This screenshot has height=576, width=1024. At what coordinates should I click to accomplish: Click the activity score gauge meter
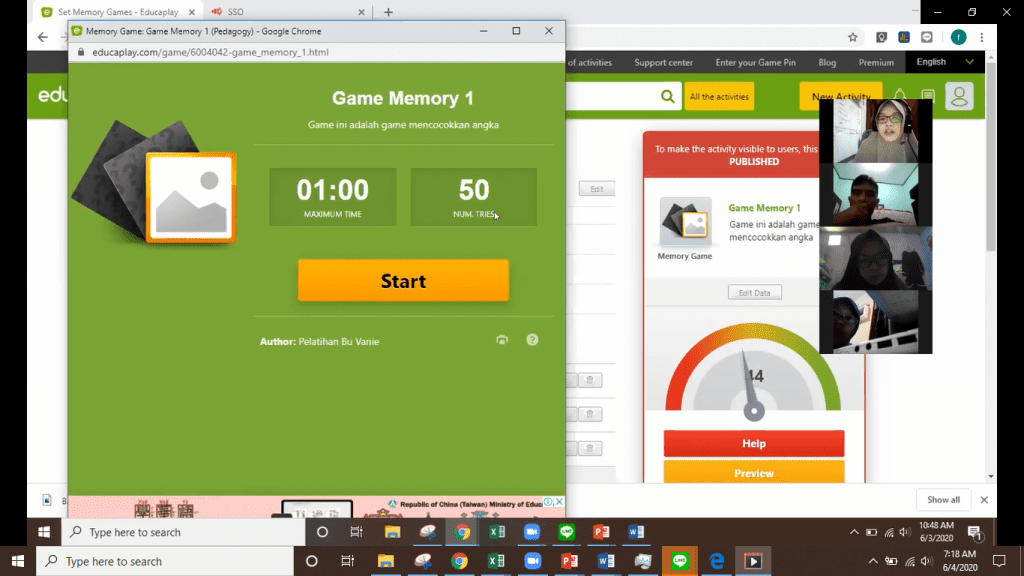click(753, 380)
